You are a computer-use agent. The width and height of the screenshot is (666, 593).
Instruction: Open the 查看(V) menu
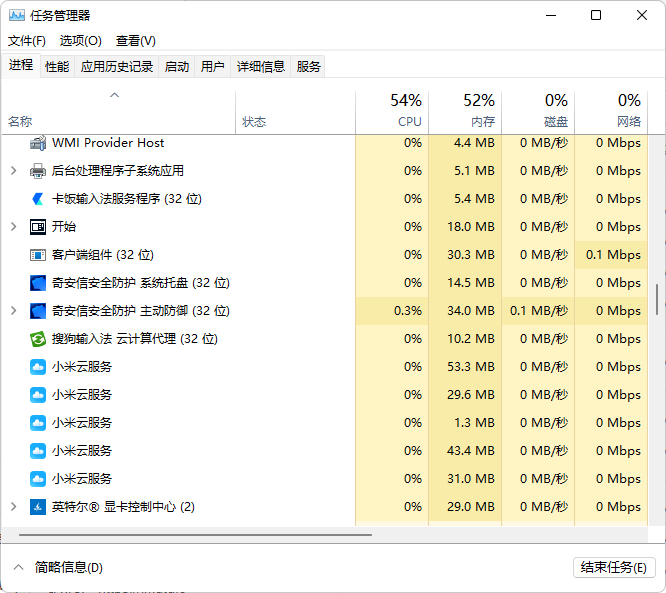pos(135,41)
